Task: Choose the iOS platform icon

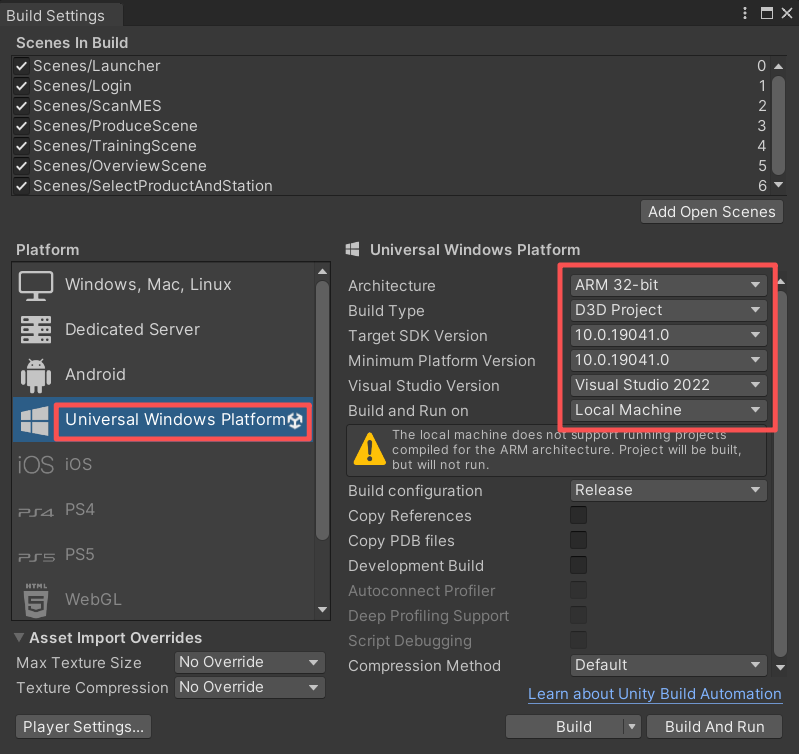Action: (36, 465)
